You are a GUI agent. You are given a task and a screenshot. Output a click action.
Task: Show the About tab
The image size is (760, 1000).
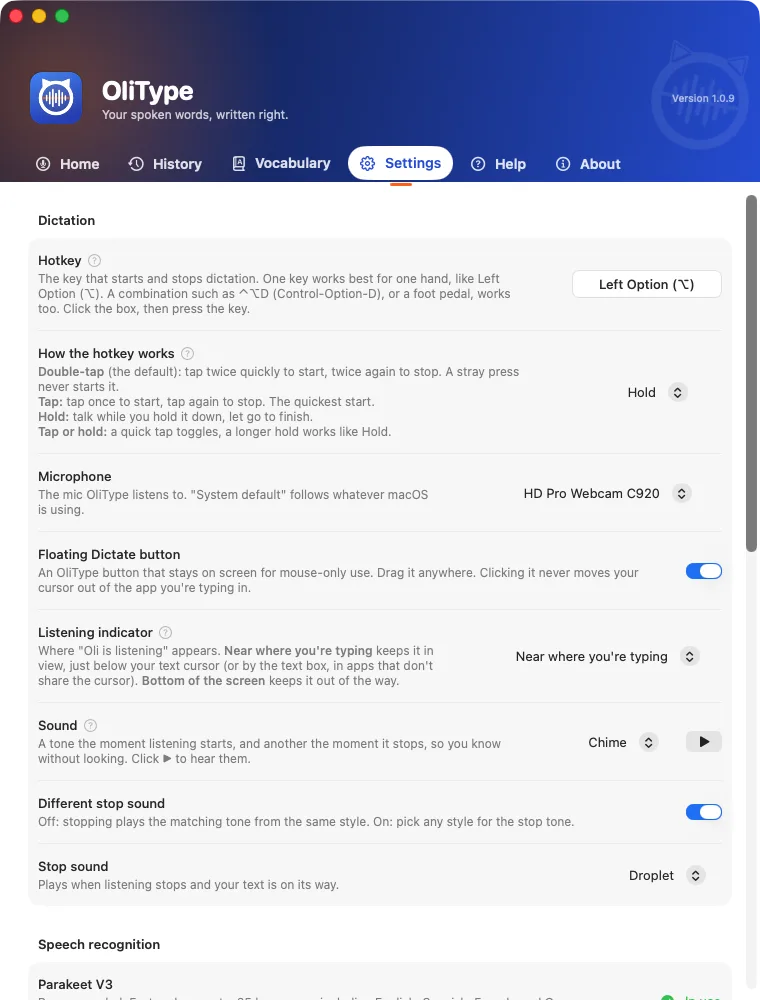(588, 164)
